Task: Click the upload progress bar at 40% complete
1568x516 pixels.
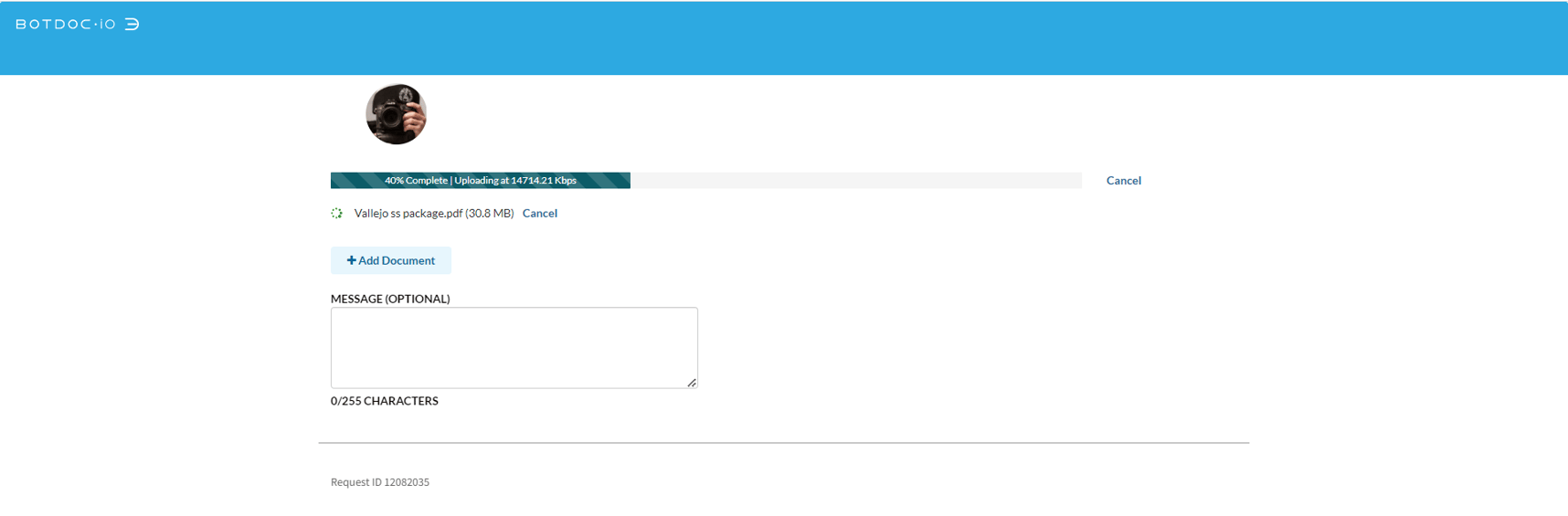Action: click(705, 181)
